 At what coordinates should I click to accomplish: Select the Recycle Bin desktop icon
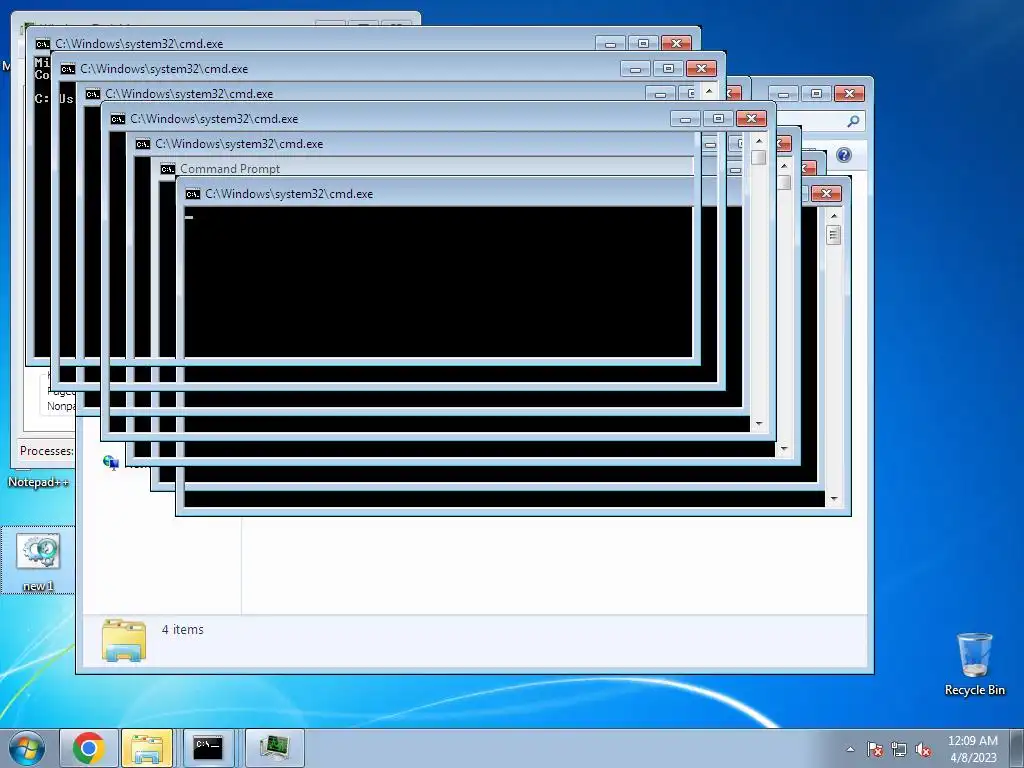pyautogui.click(x=974, y=664)
